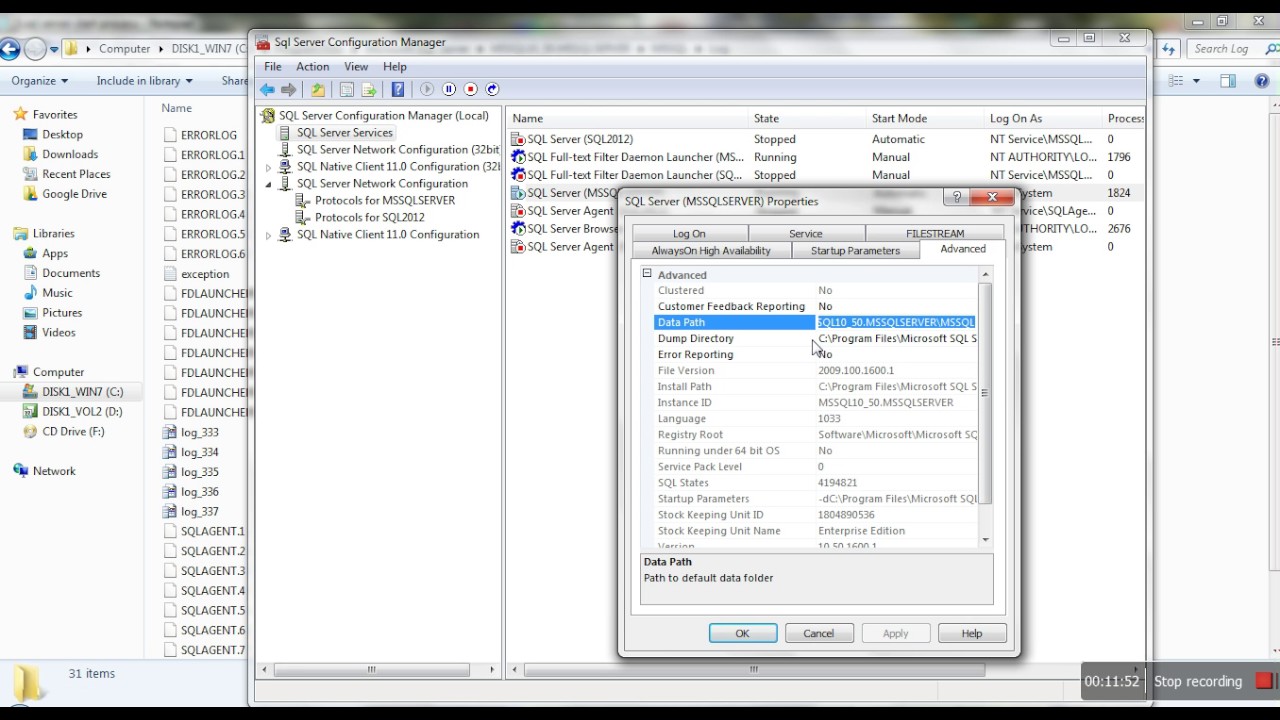The width and height of the screenshot is (1280, 720).
Task: Click the Stop Service red square icon
Action: pyautogui.click(x=470, y=90)
